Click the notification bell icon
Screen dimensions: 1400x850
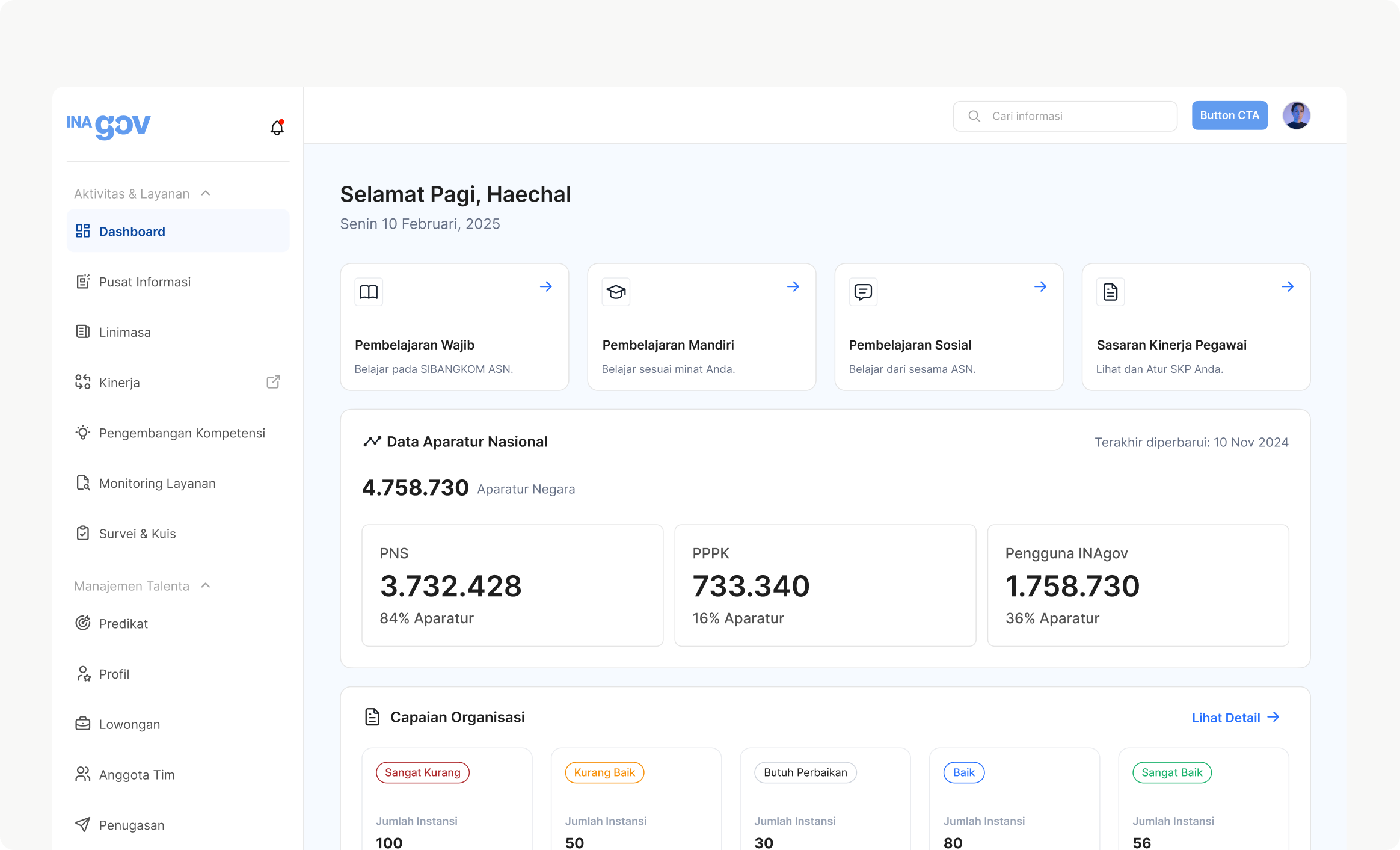point(277,128)
